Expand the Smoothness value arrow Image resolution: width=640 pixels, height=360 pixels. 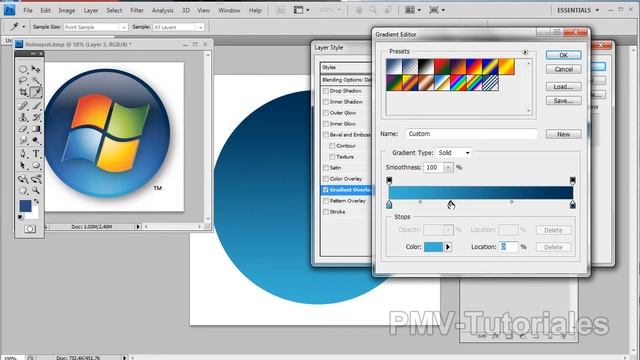[x=448, y=167]
